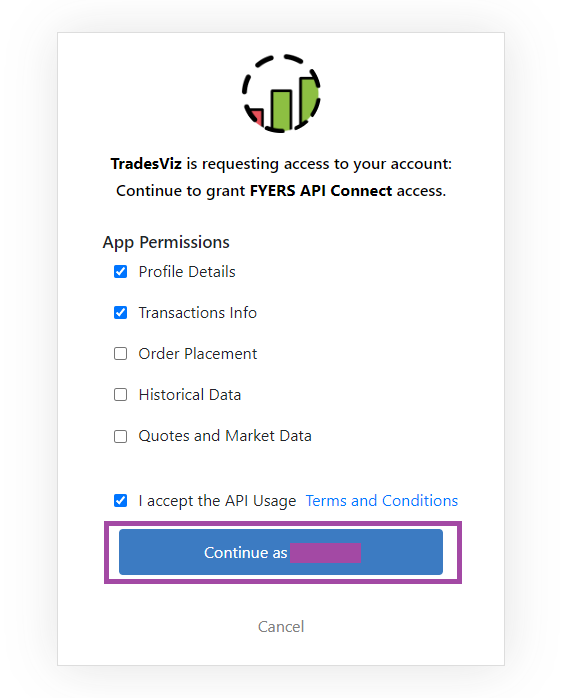Screen dimensions: 576x698
Task: Click the bold TradesViz name in message
Action: pyautogui.click(x=146, y=164)
